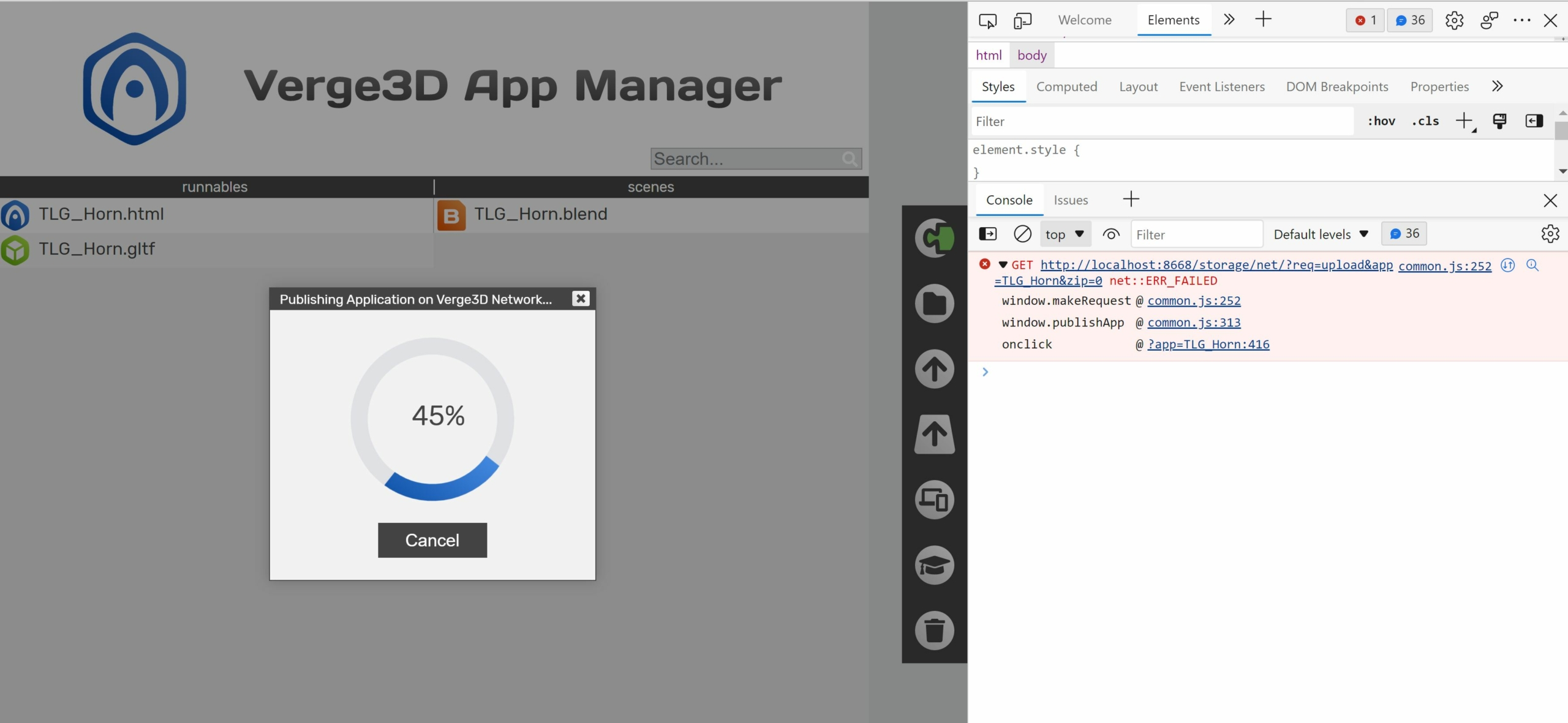Open the top JavaScript context dropdown
Screen dimensions: 1568x723
(x=1065, y=234)
